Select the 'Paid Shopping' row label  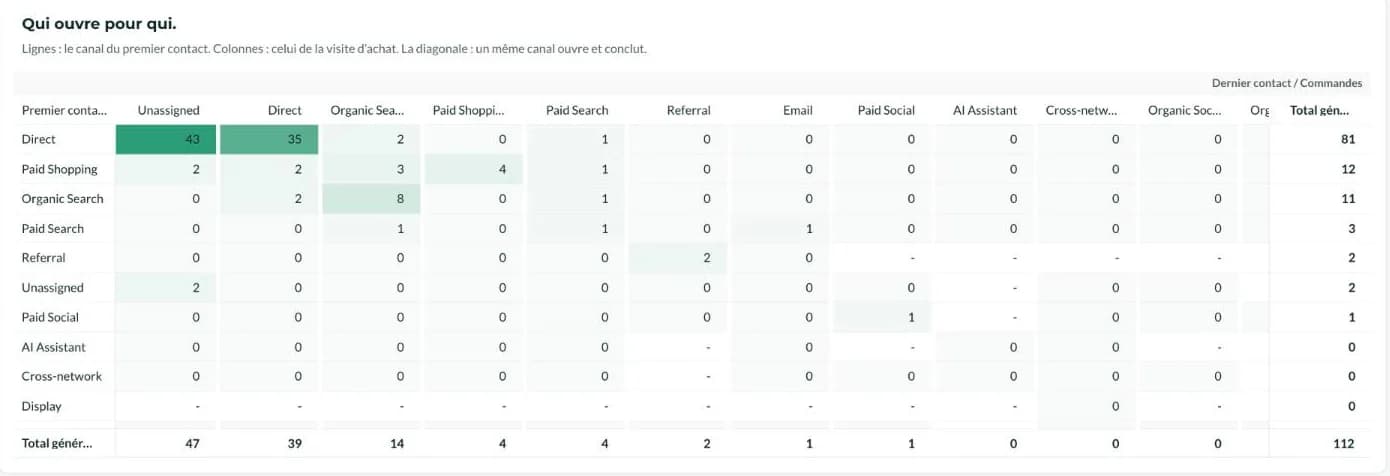pyautogui.click(x=60, y=169)
